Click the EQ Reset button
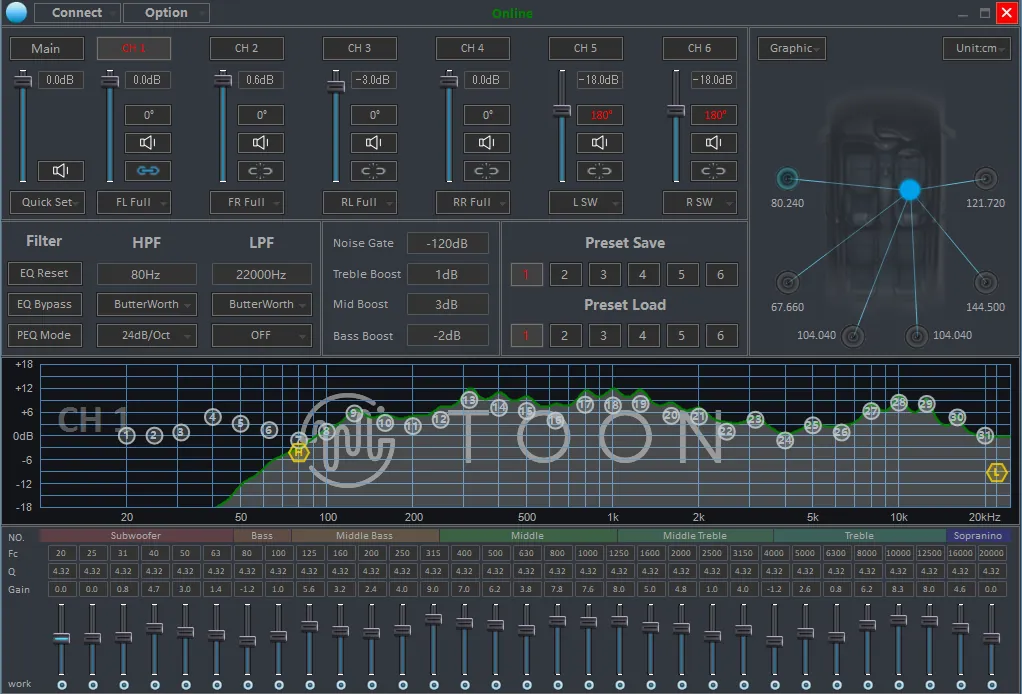The image size is (1022, 694). point(45,273)
